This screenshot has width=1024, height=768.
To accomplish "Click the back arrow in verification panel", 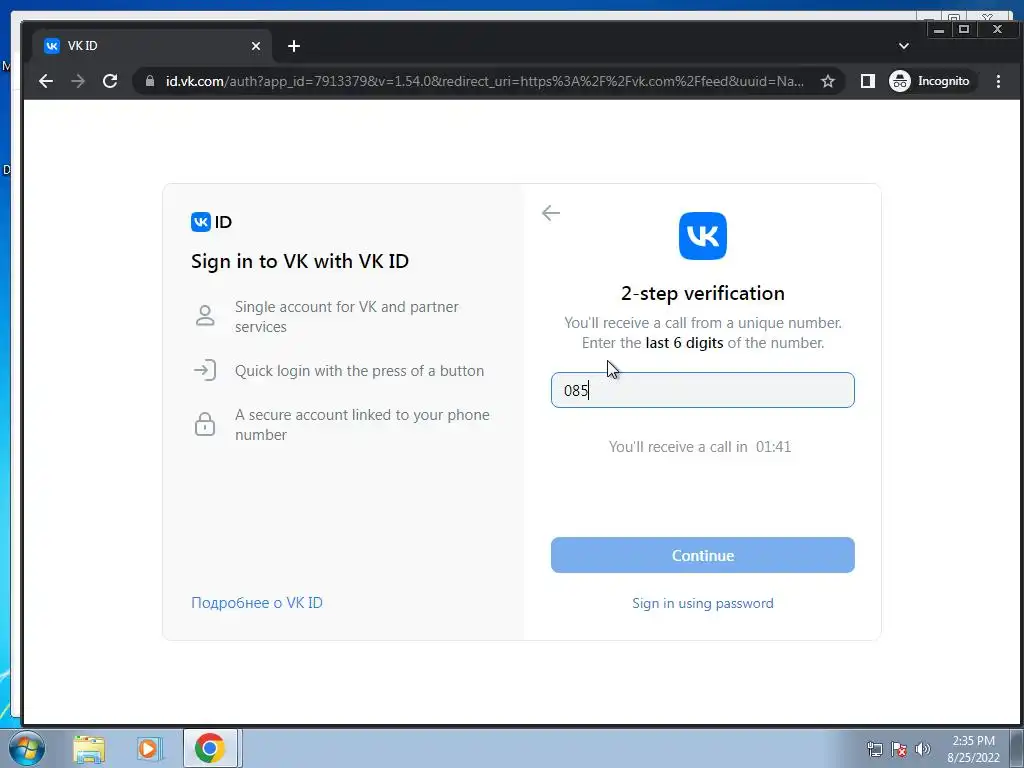I will click(551, 213).
